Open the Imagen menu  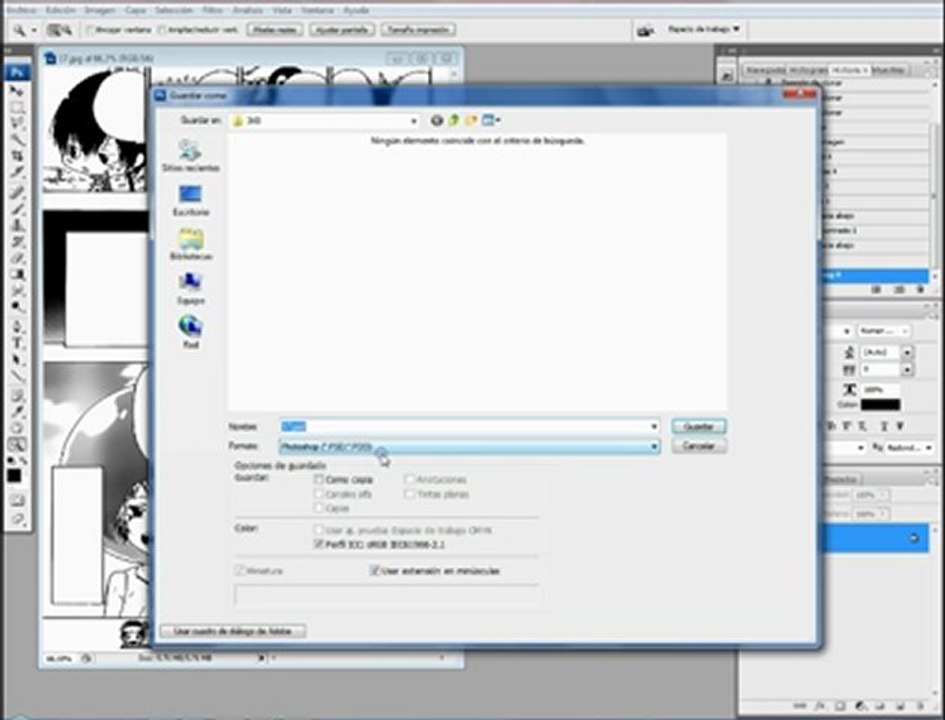(x=99, y=10)
